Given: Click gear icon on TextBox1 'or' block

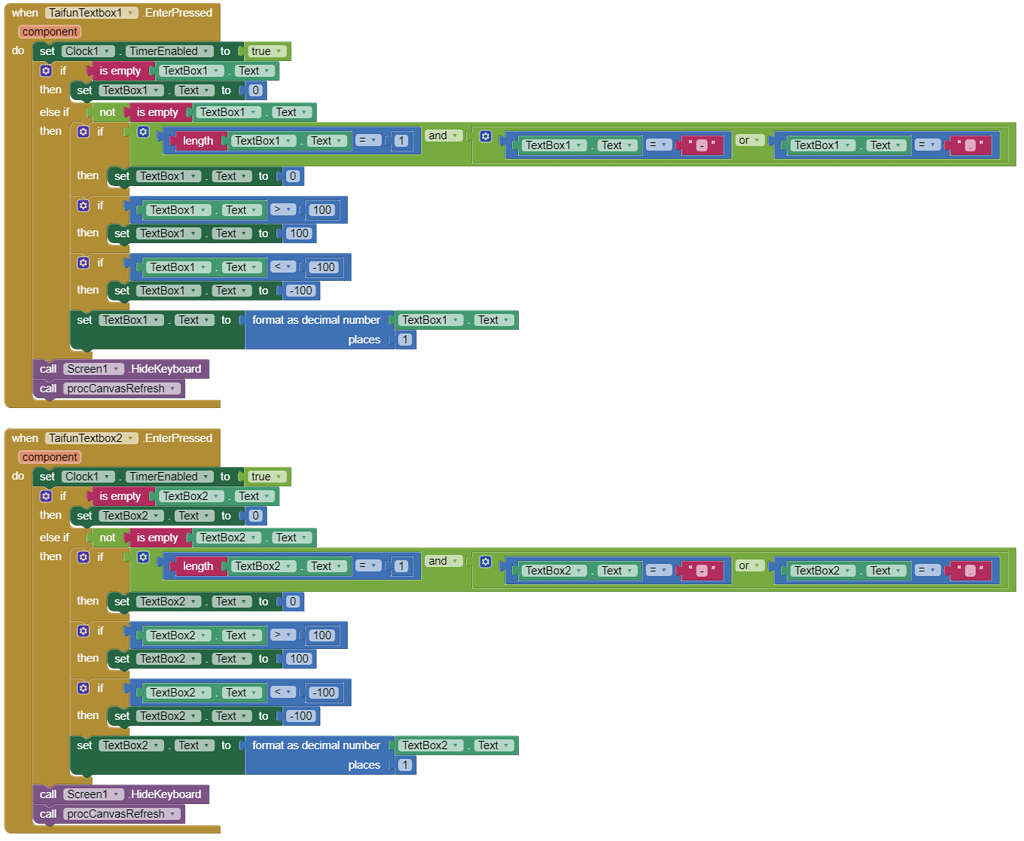Looking at the screenshot, I should (x=486, y=136).
